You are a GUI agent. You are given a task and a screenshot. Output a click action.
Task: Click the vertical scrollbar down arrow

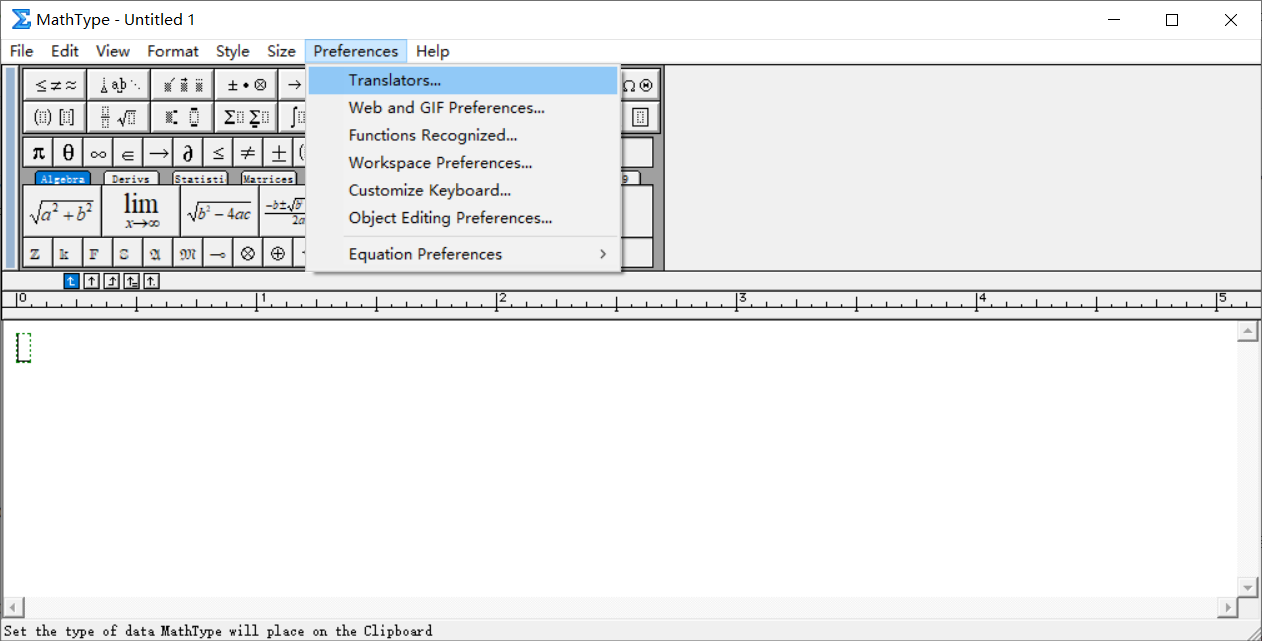click(1247, 586)
